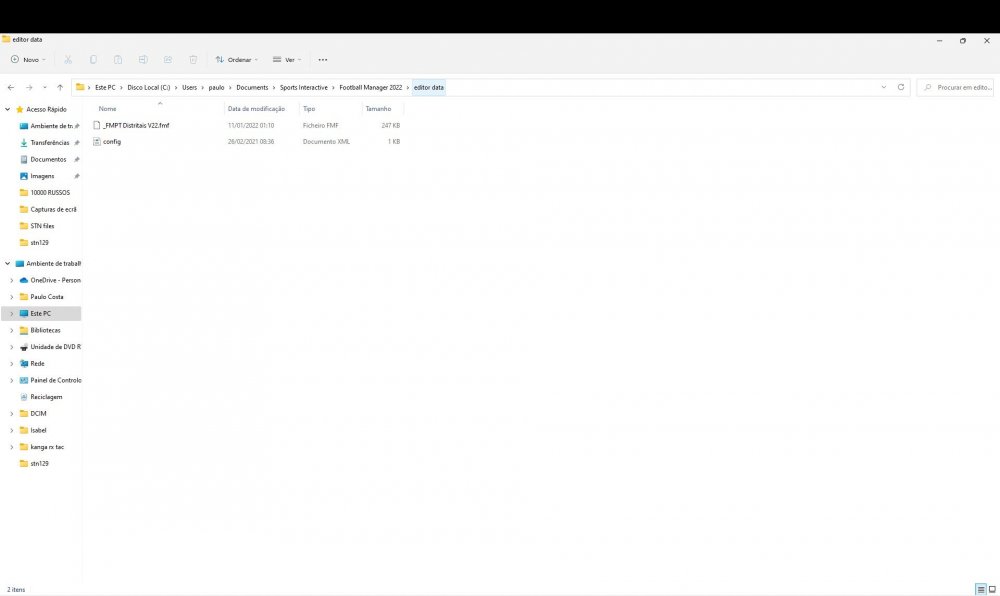Open the Reciclagem recycle bin
This screenshot has height=596, width=1000.
(46, 396)
